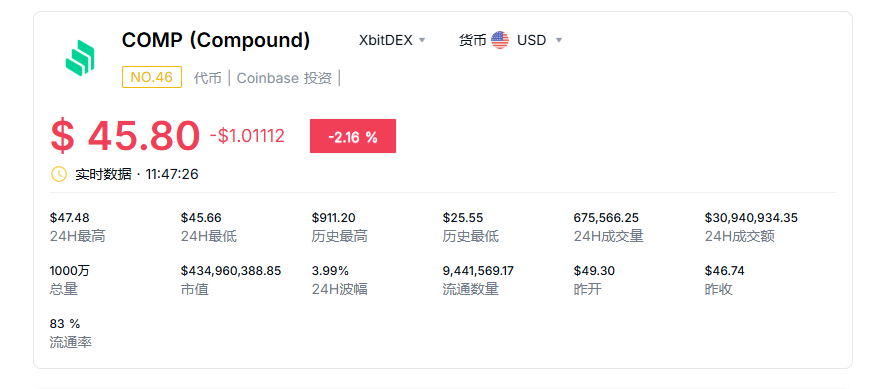This screenshot has height=389, width=884.
Task: Click the 昨收 value $46.74
Action: [x=724, y=271]
